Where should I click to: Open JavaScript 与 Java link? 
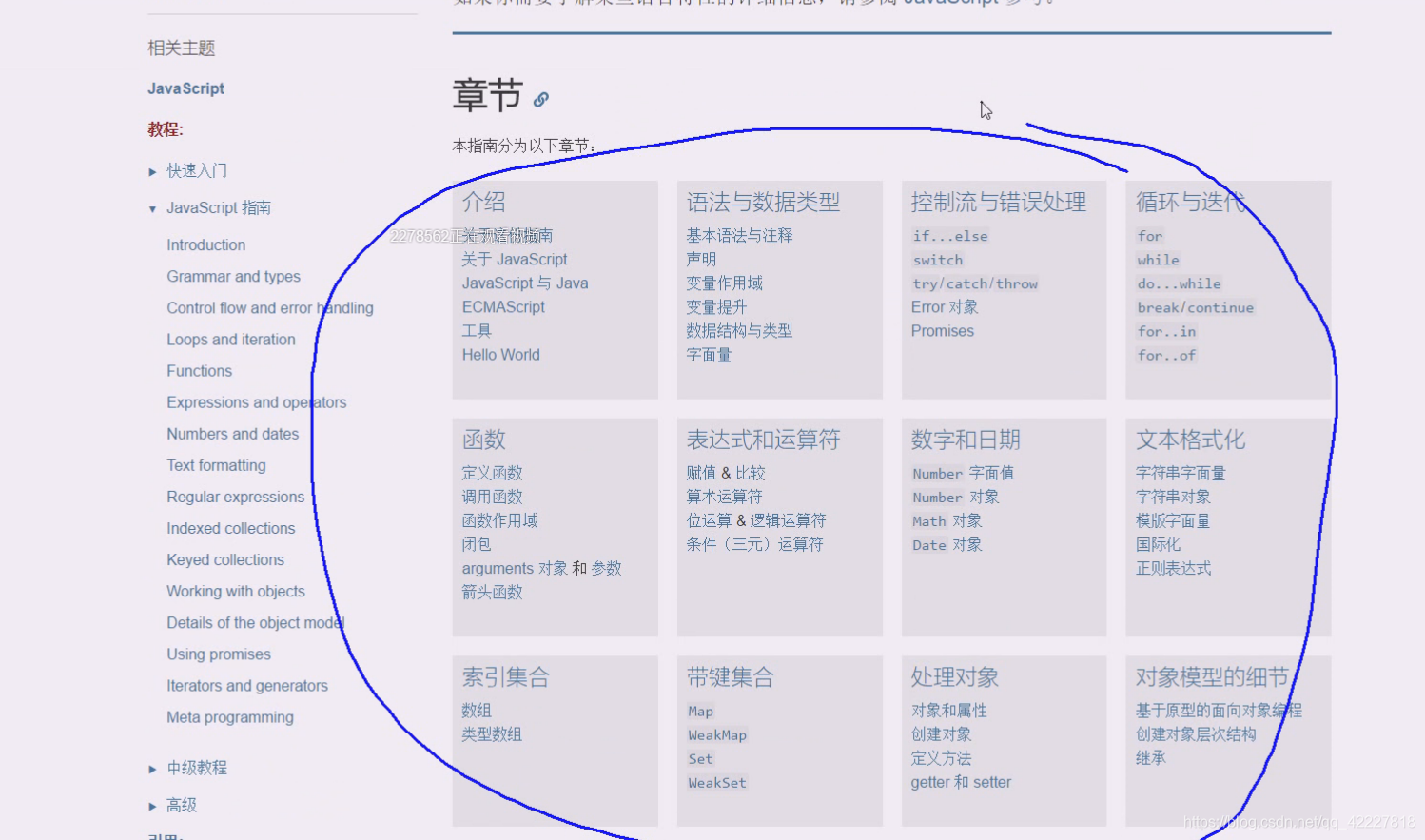[525, 283]
